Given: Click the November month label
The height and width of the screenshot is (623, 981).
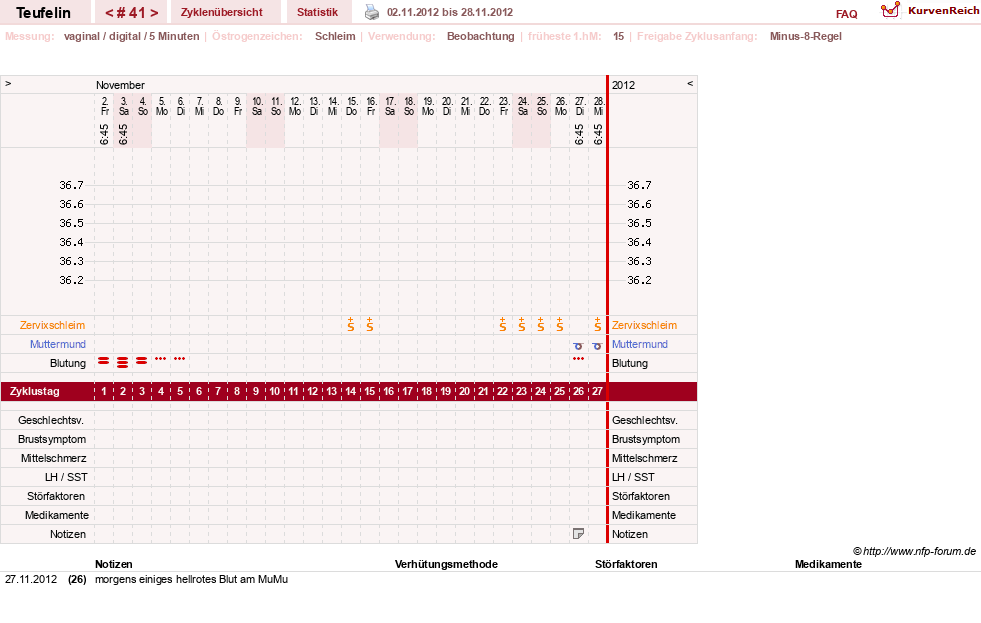Looking at the screenshot, I should click(120, 85).
